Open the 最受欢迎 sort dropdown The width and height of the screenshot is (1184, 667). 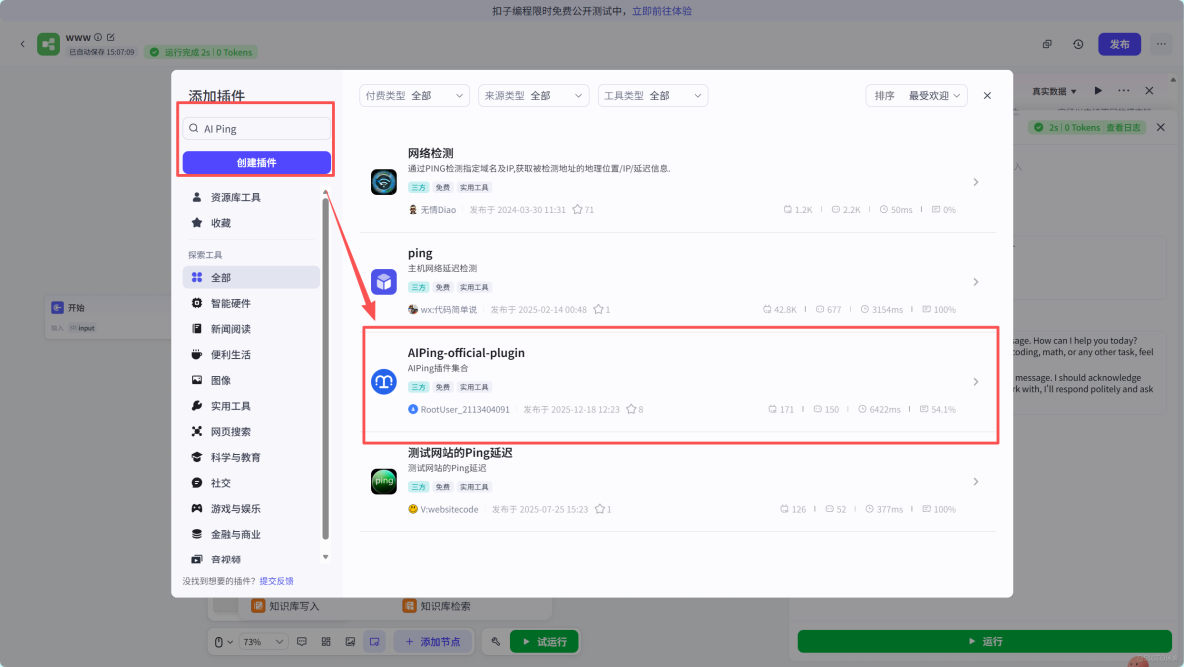coord(916,95)
